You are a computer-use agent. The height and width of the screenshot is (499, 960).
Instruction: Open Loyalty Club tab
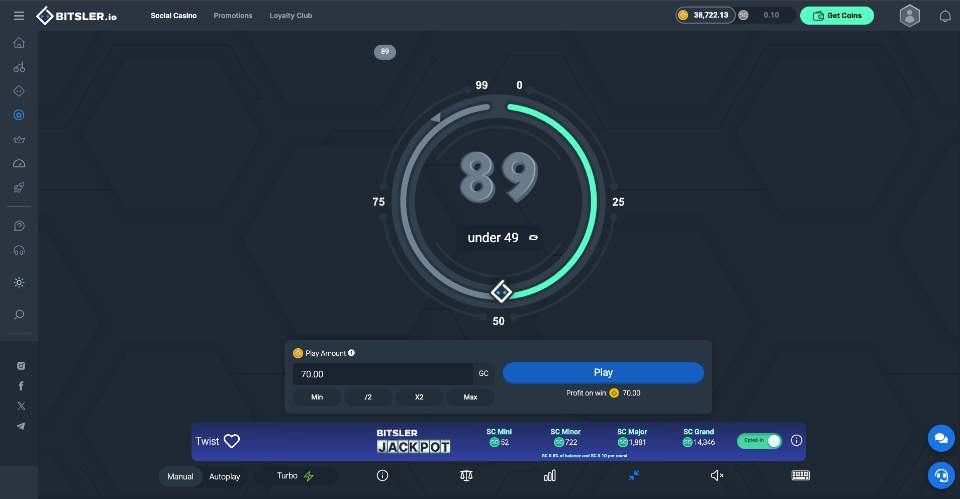point(291,16)
